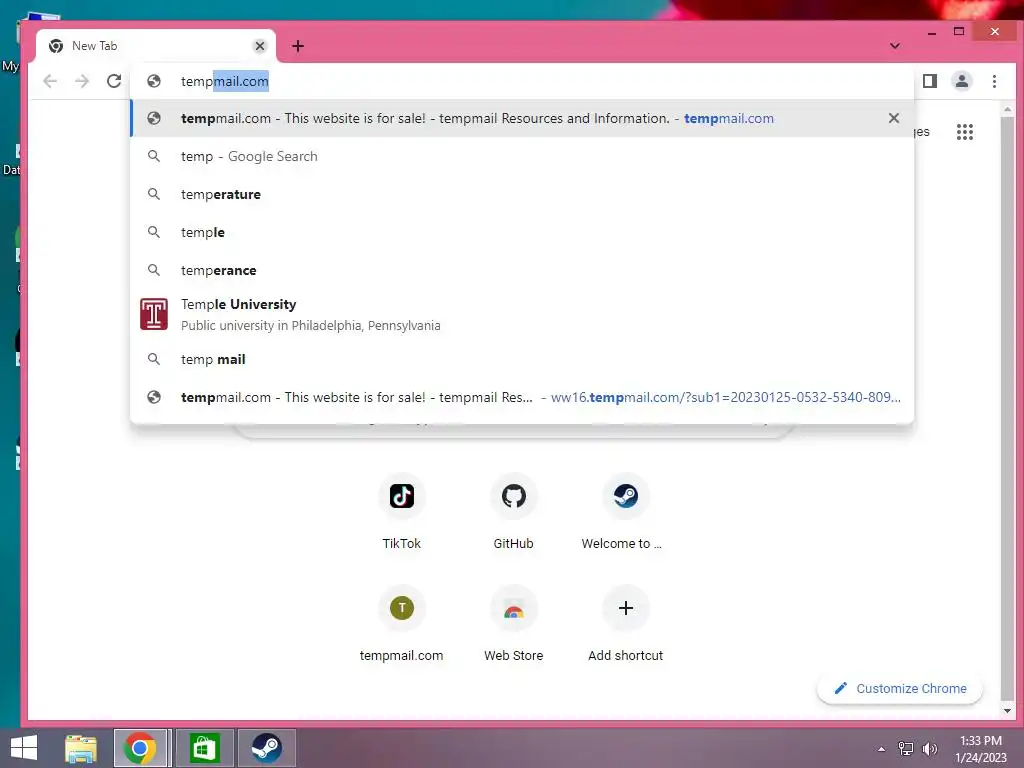This screenshot has width=1024, height=768.
Task: Choose the 'temple' search suggestion
Action: tap(522, 232)
